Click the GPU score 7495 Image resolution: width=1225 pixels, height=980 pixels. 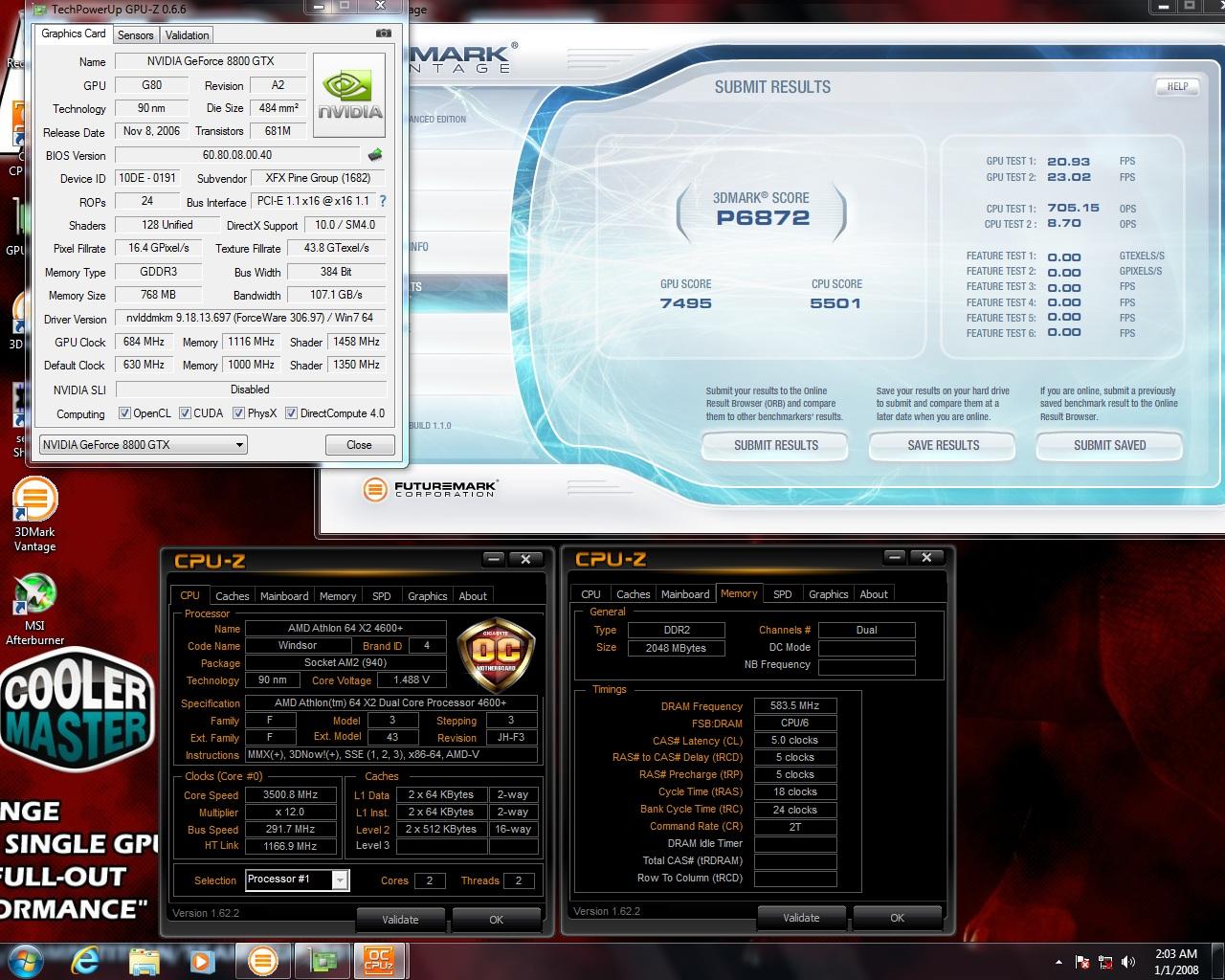[x=685, y=302]
